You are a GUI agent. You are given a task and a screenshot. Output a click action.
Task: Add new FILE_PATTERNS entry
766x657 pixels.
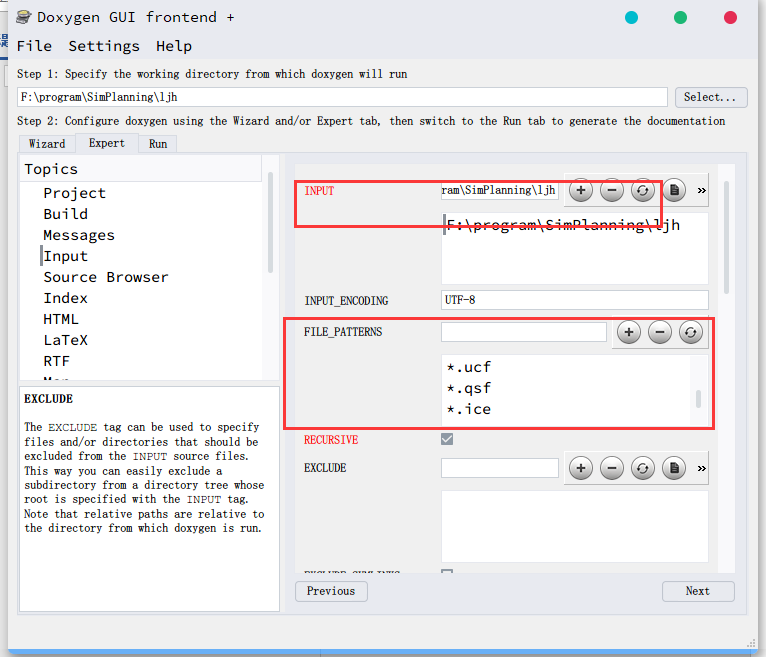pyautogui.click(x=629, y=332)
